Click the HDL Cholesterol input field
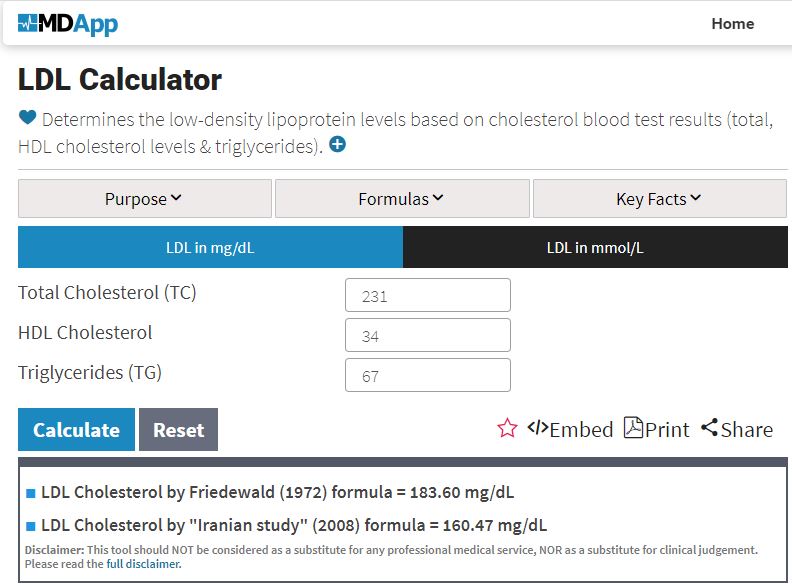 pos(427,336)
